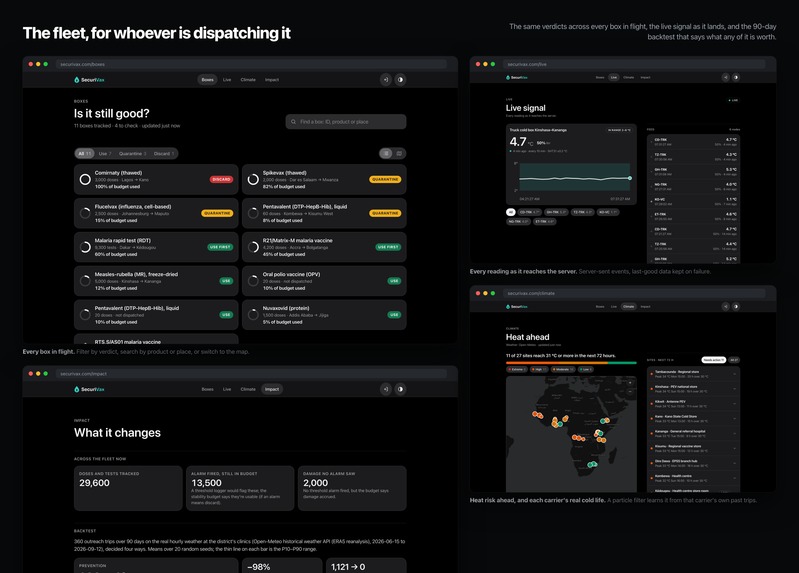Select the KO-VC feed chip under the chart
Screen dimensions: 799x573
tap(607, 212)
